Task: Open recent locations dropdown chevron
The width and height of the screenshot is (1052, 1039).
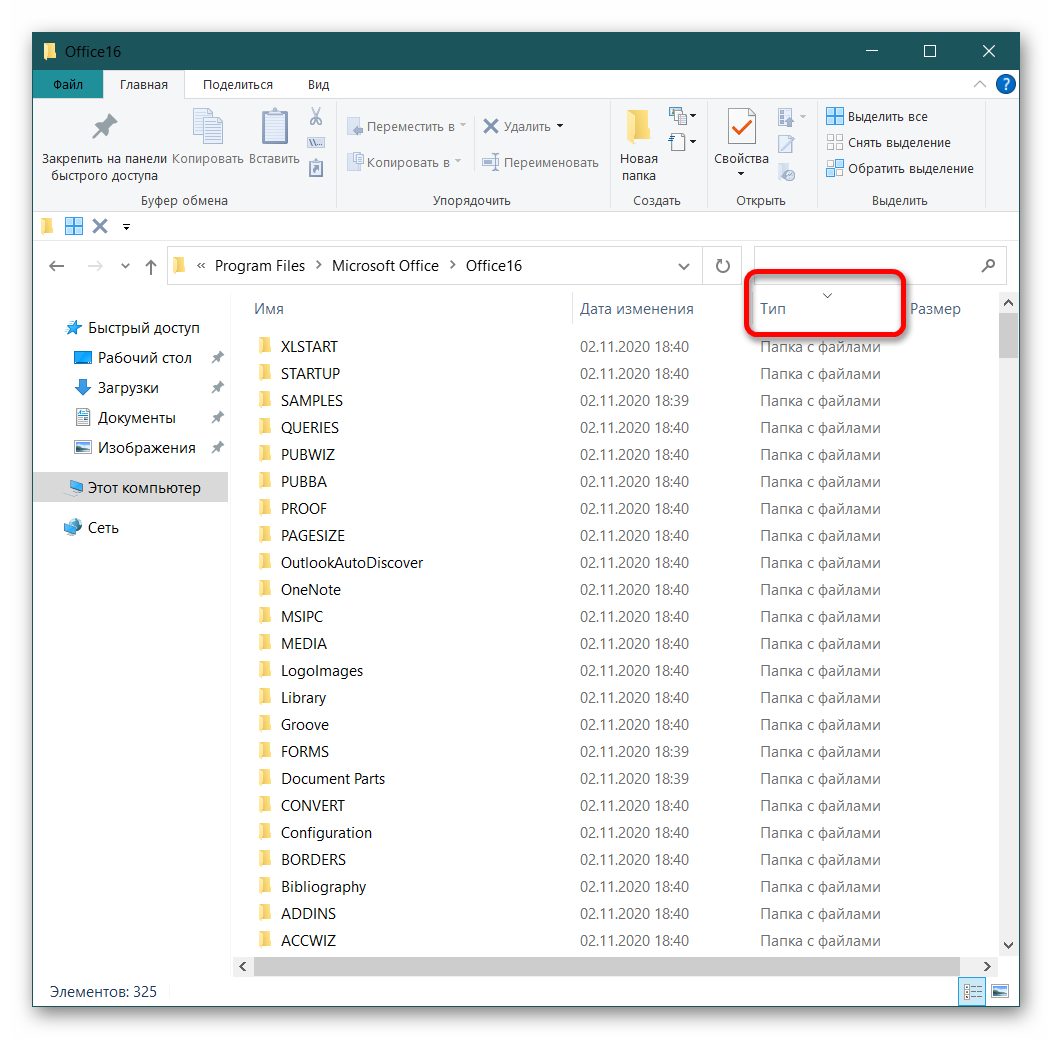Action: tap(125, 266)
